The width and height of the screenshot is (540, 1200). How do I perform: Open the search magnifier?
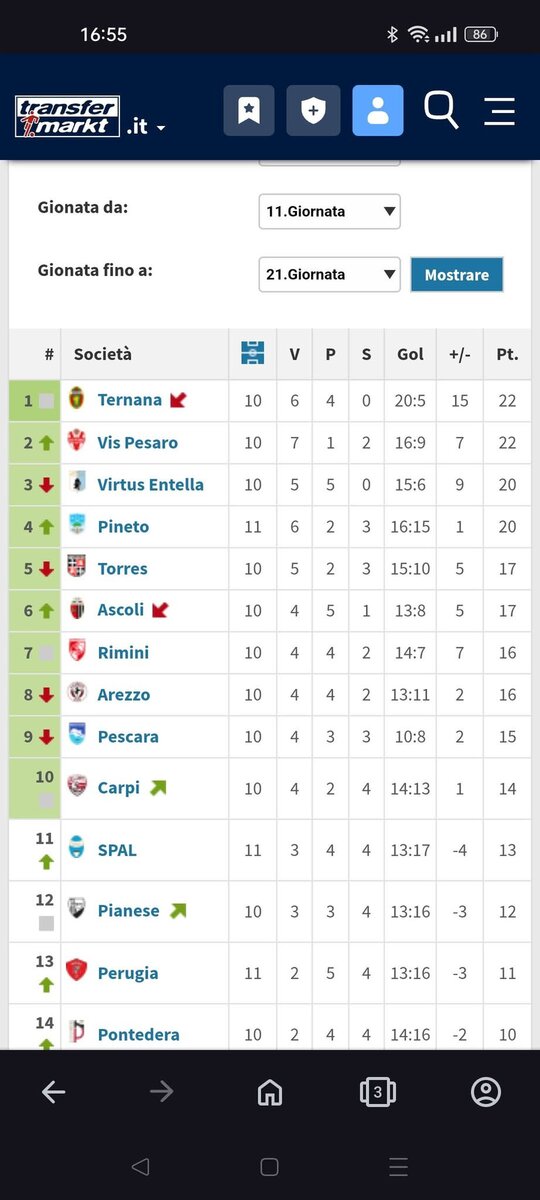tap(441, 109)
